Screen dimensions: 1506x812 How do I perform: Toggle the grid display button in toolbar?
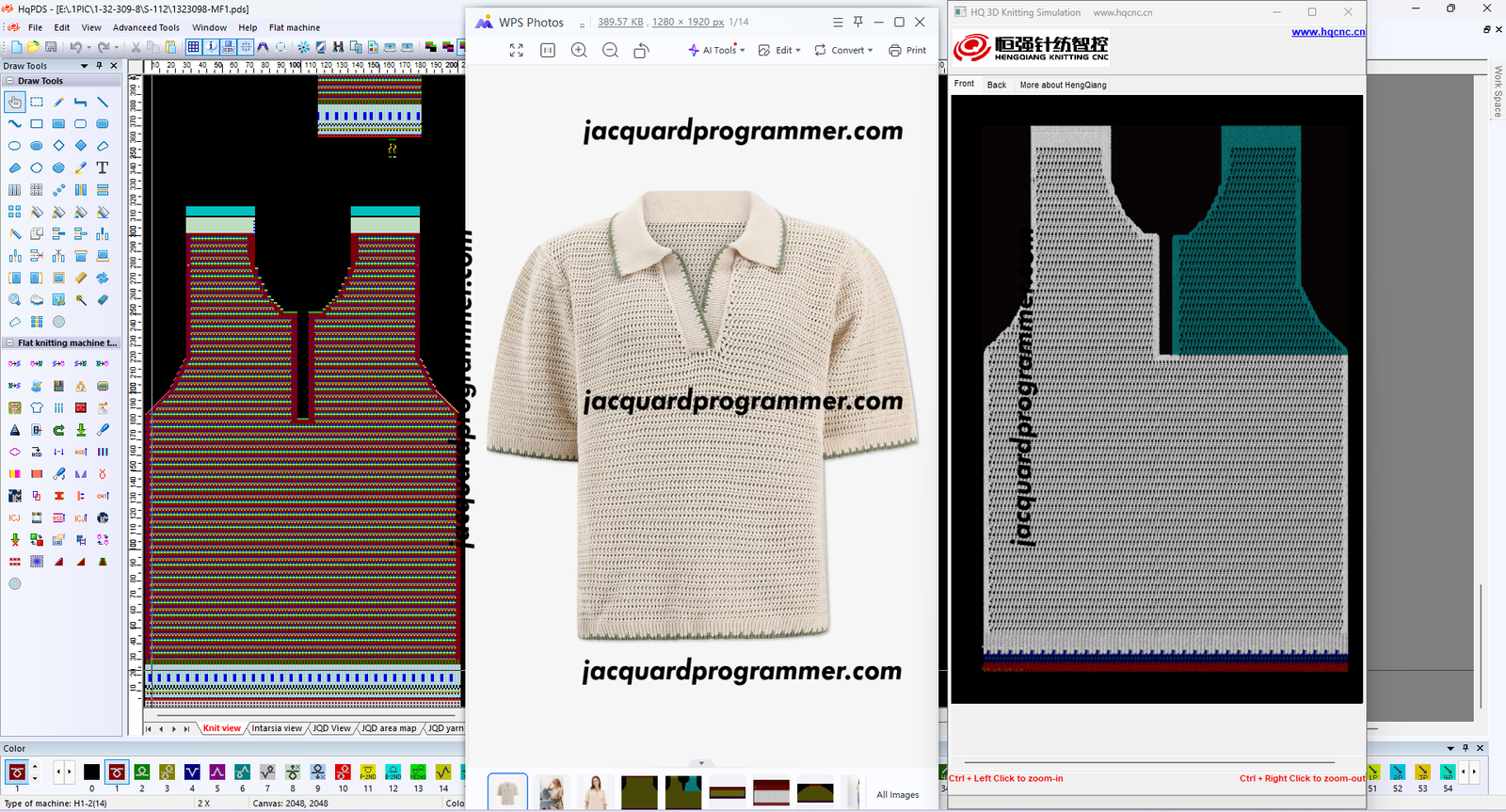(193, 47)
